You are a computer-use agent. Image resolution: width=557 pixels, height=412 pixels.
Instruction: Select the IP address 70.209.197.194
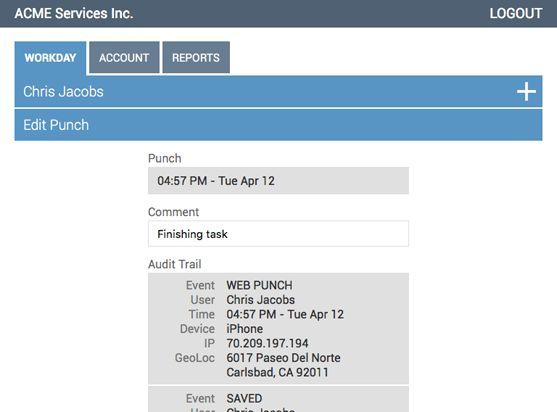[267, 343]
